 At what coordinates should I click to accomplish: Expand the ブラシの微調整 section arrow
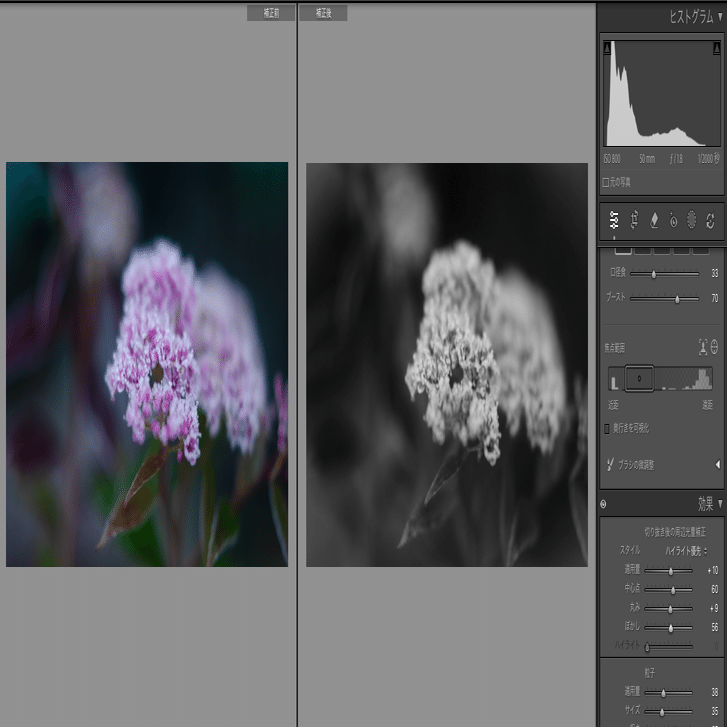[x=718, y=465]
